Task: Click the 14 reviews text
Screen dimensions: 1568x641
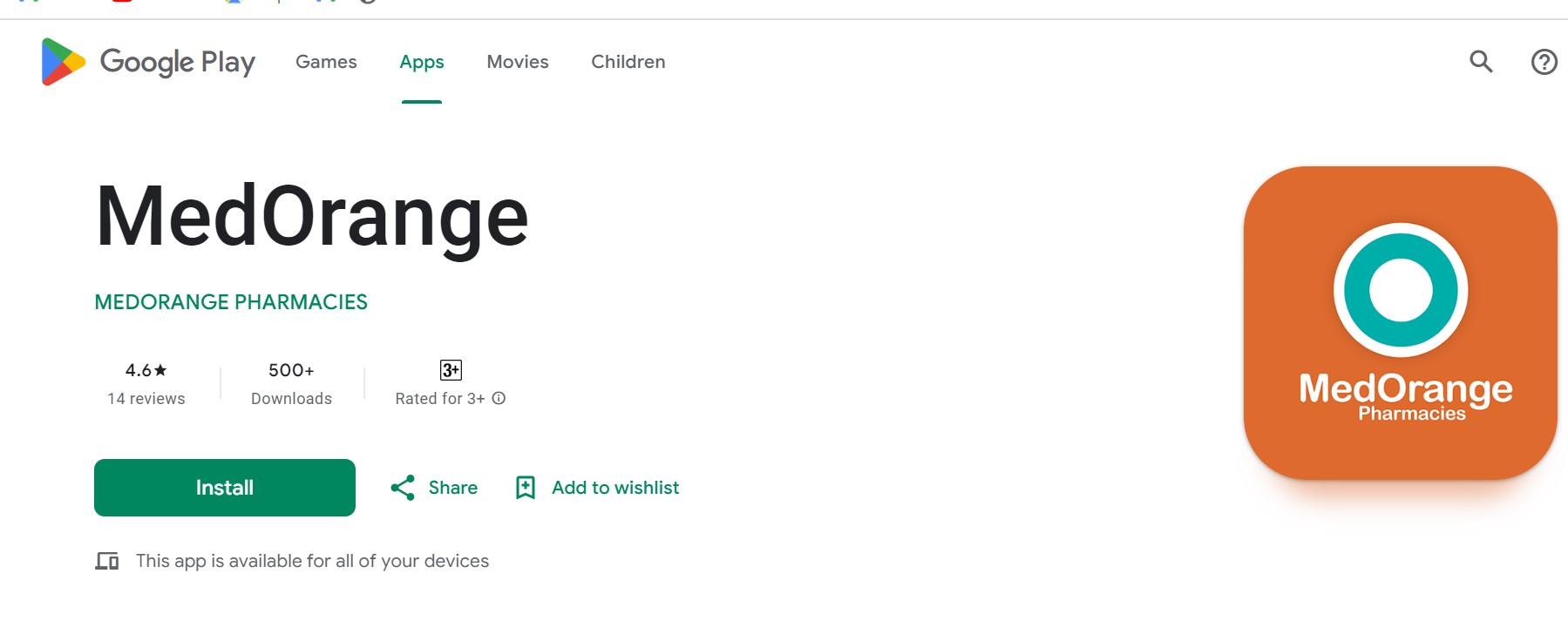Action: coord(146,399)
